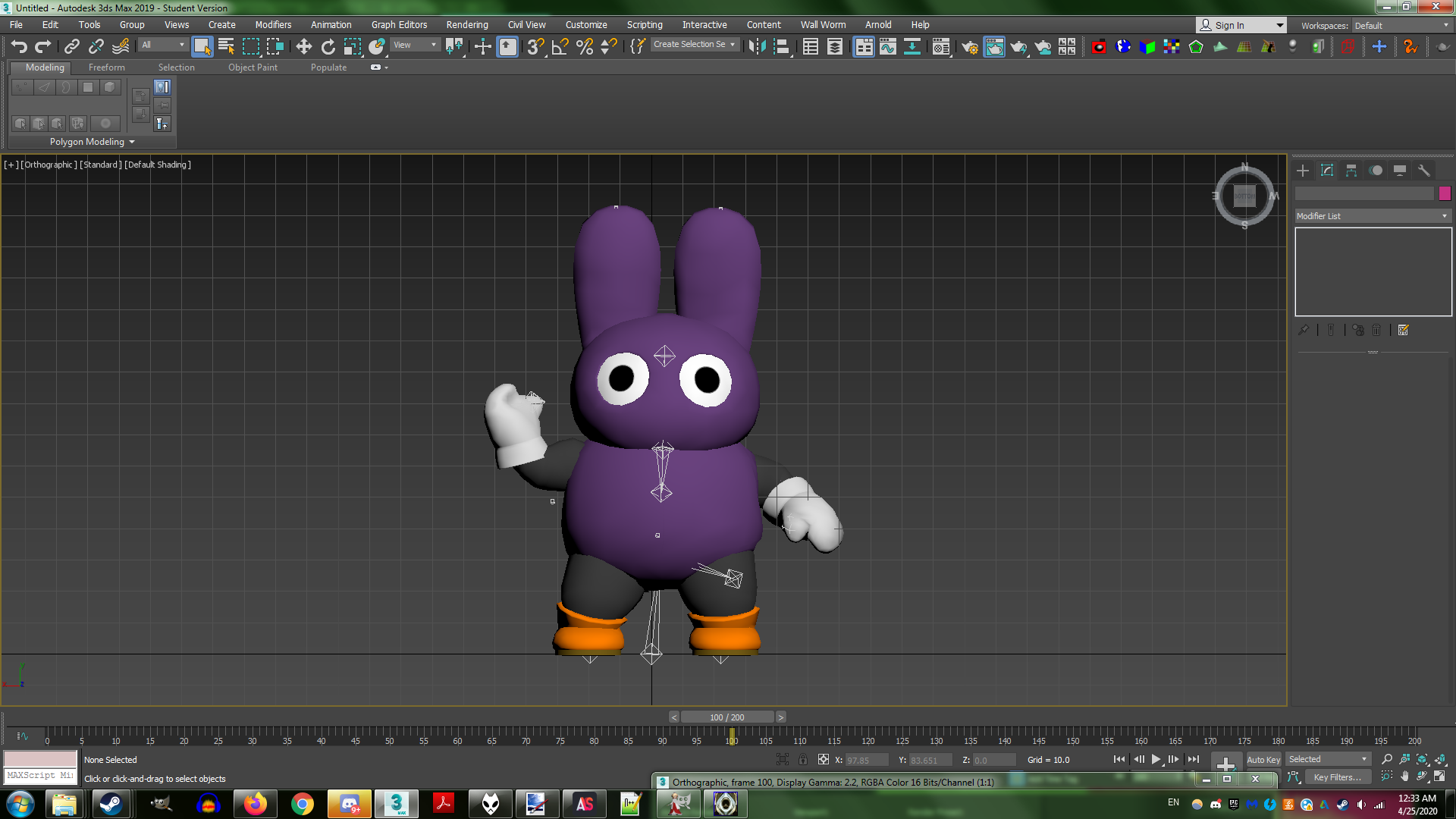Open Steam from the taskbar

(x=111, y=804)
